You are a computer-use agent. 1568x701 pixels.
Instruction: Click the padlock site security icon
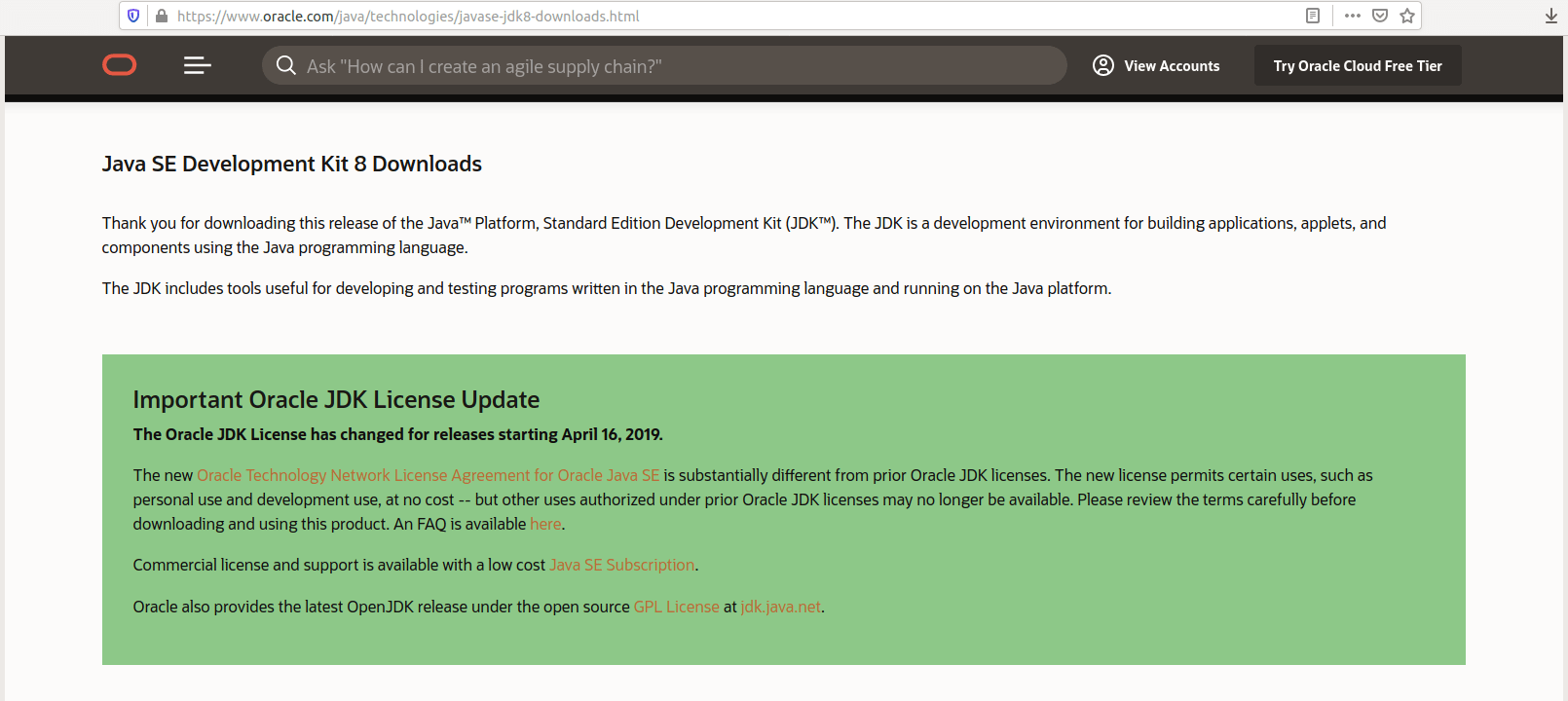(162, 16)
